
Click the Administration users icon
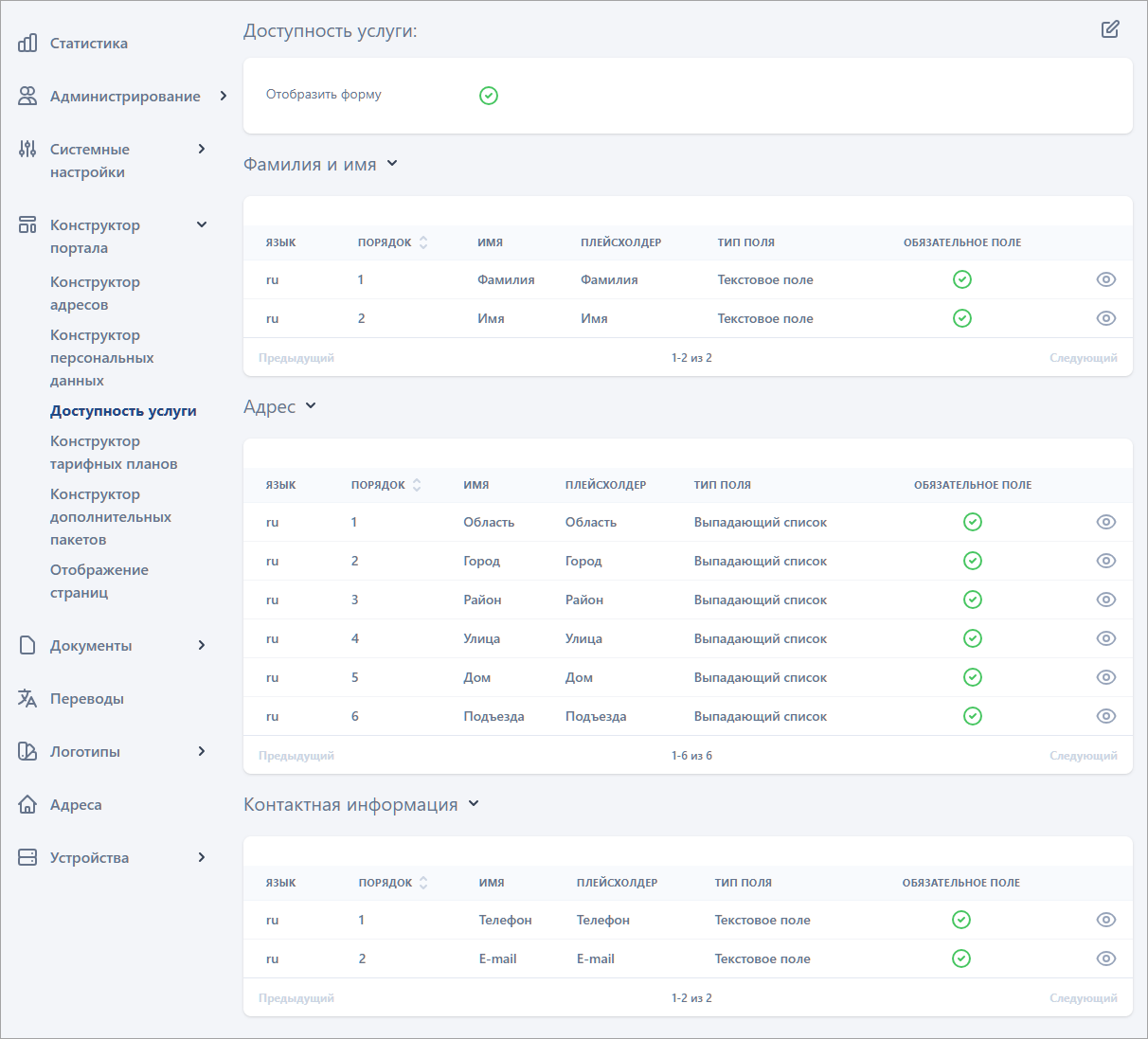point(27,96)
